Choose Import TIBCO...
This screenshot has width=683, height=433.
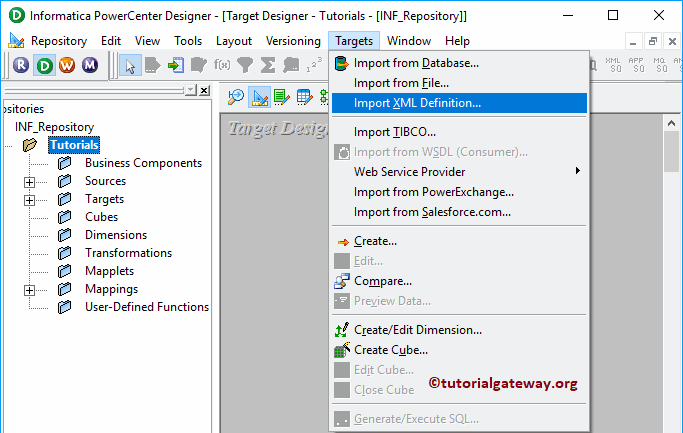coord(460,132)
